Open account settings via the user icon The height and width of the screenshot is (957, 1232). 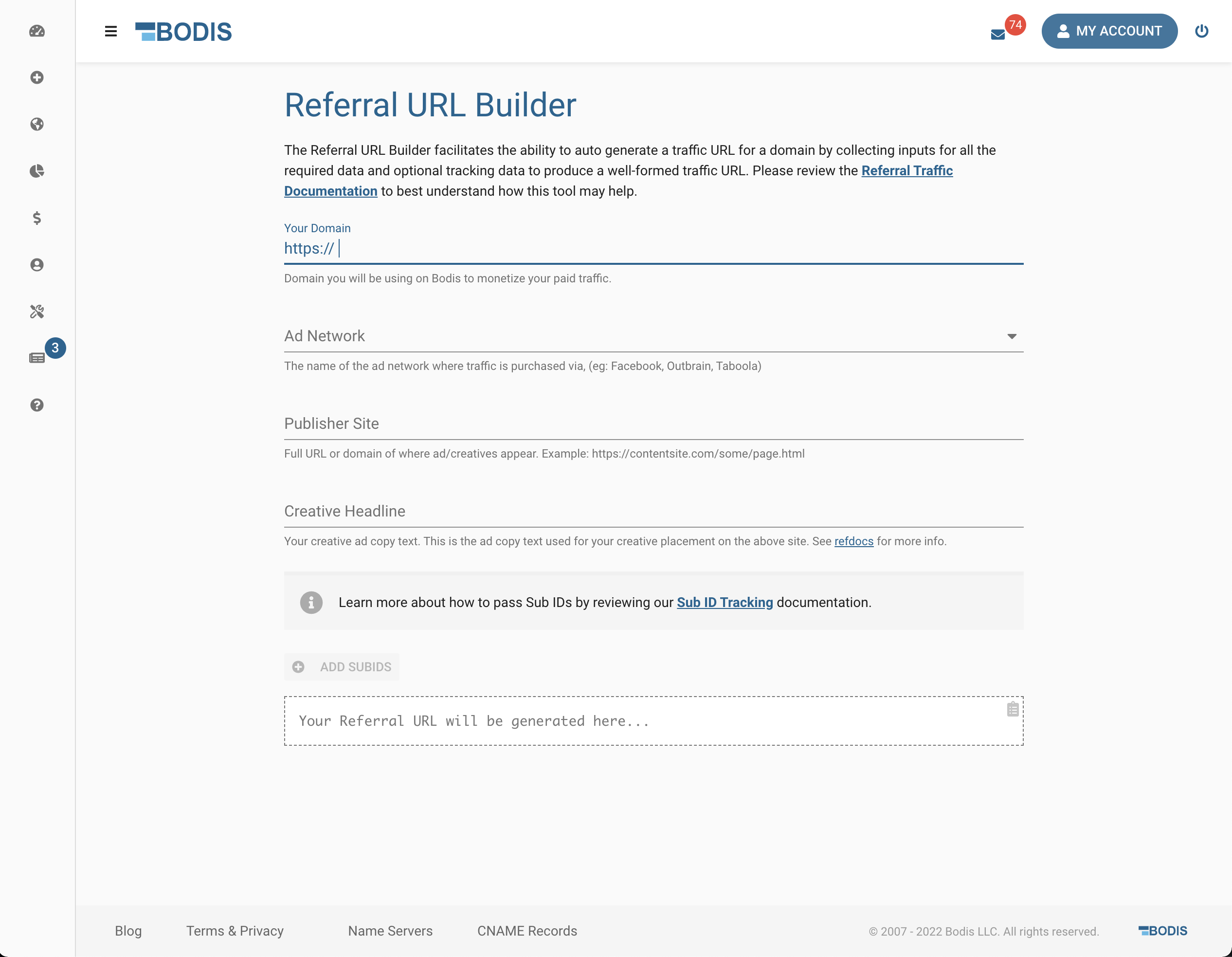click(x=36, y=265)
